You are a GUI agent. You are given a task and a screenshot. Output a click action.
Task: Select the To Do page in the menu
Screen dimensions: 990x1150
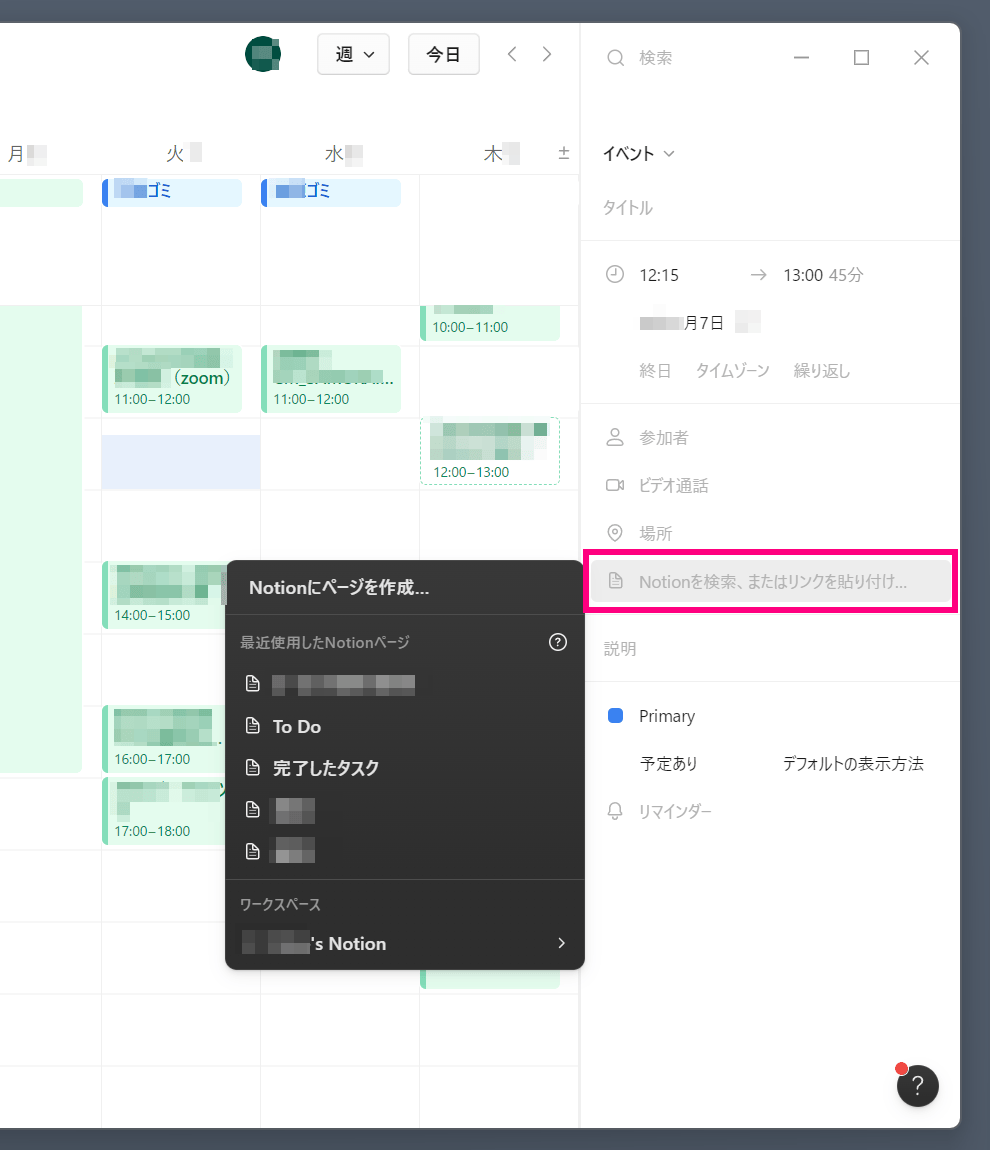coord(298,726)
